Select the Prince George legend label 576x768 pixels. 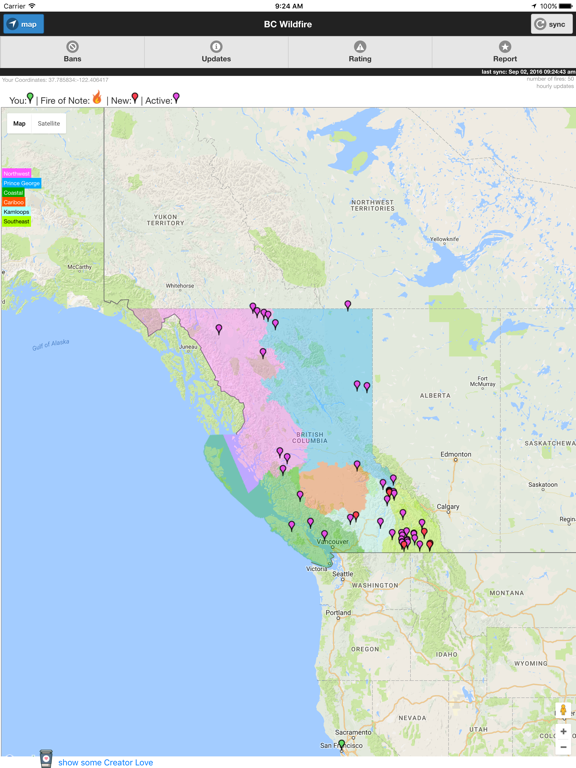pos(22,183)
